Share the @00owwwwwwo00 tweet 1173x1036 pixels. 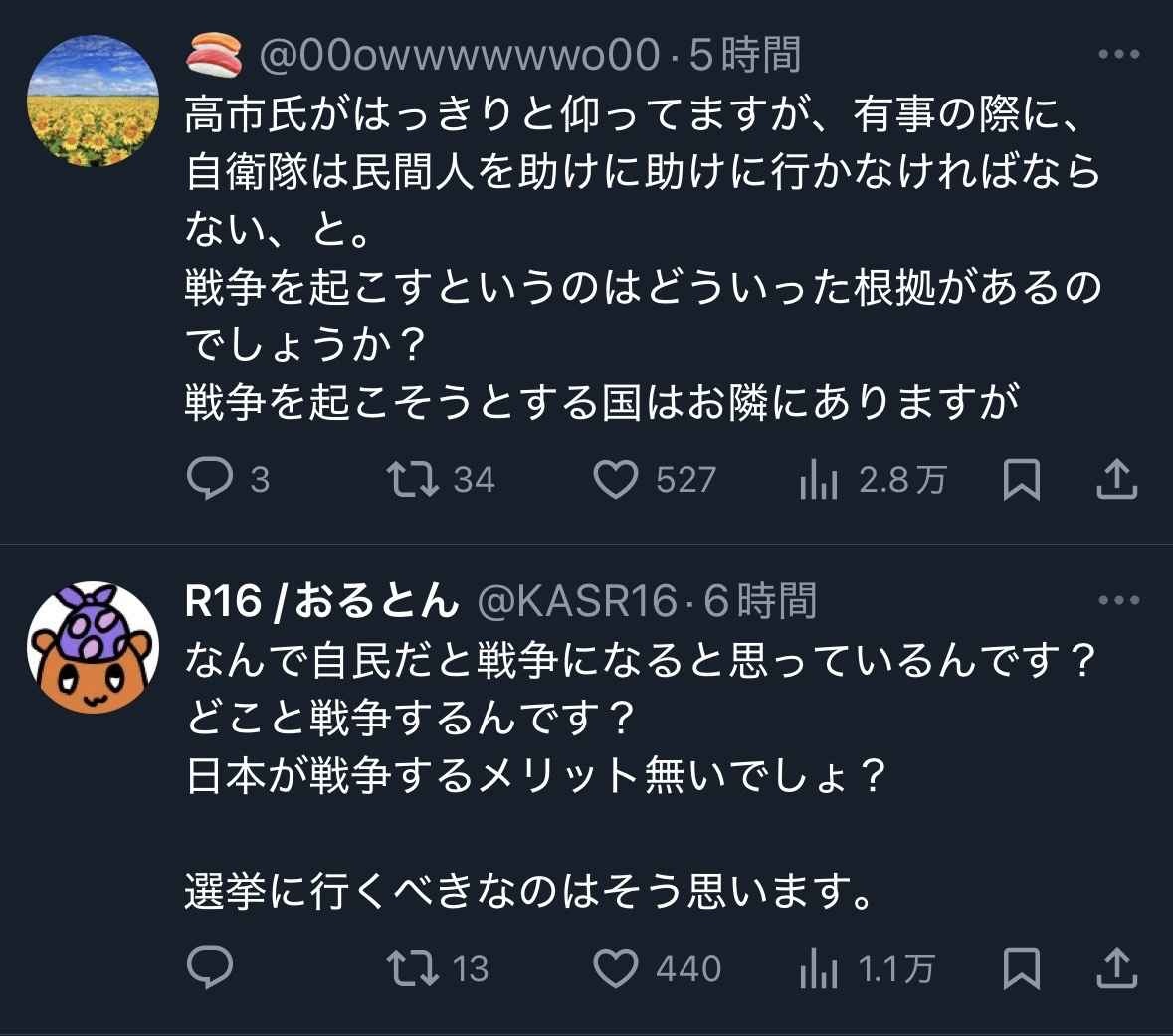pyautogui.click(x=1116, y=480)
